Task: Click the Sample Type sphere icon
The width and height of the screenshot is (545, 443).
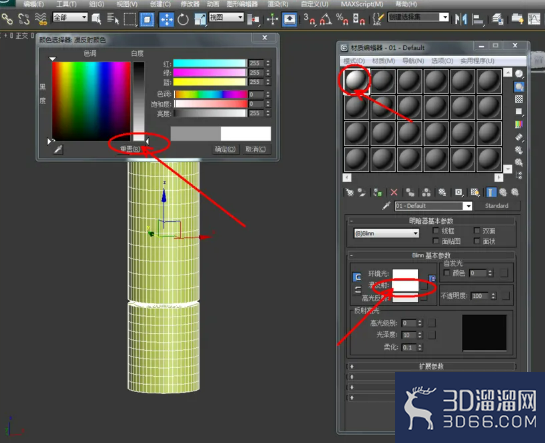Action: (x=519, y=74)
